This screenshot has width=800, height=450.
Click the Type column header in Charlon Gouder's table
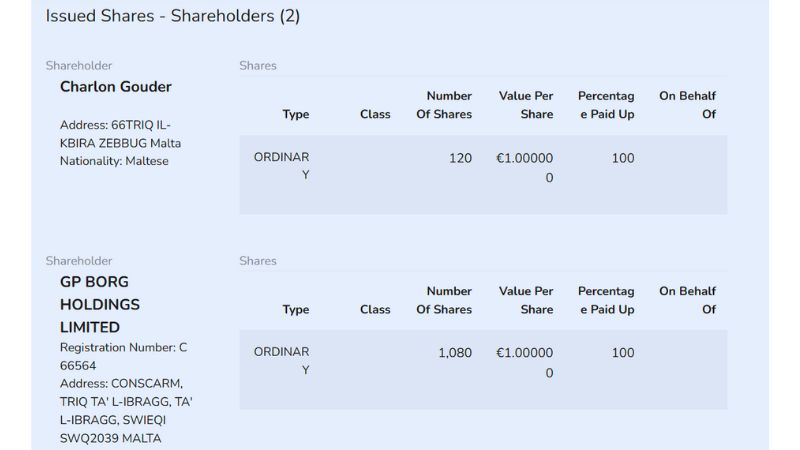coord(296,114)
